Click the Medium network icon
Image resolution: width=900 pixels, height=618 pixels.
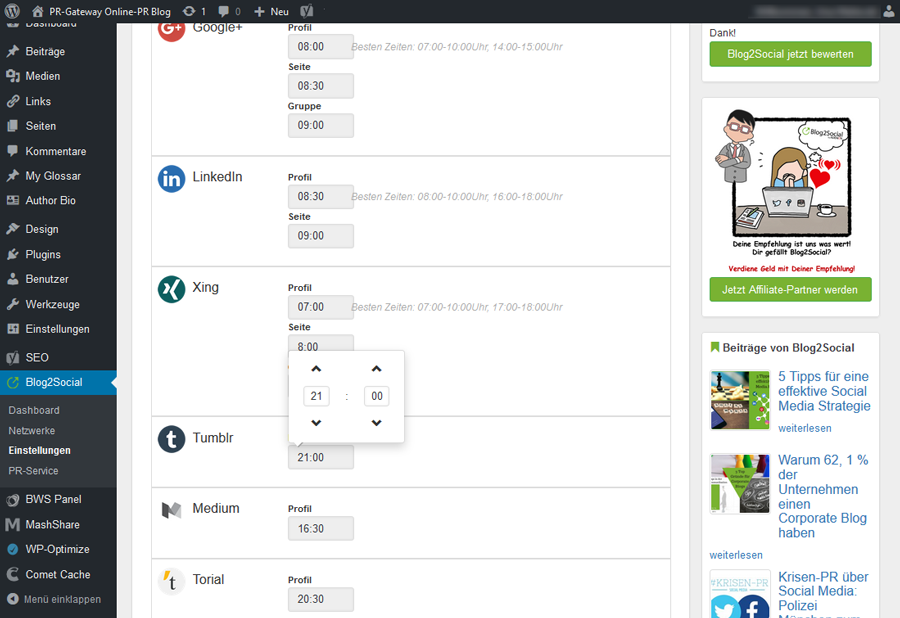[171, 510]
